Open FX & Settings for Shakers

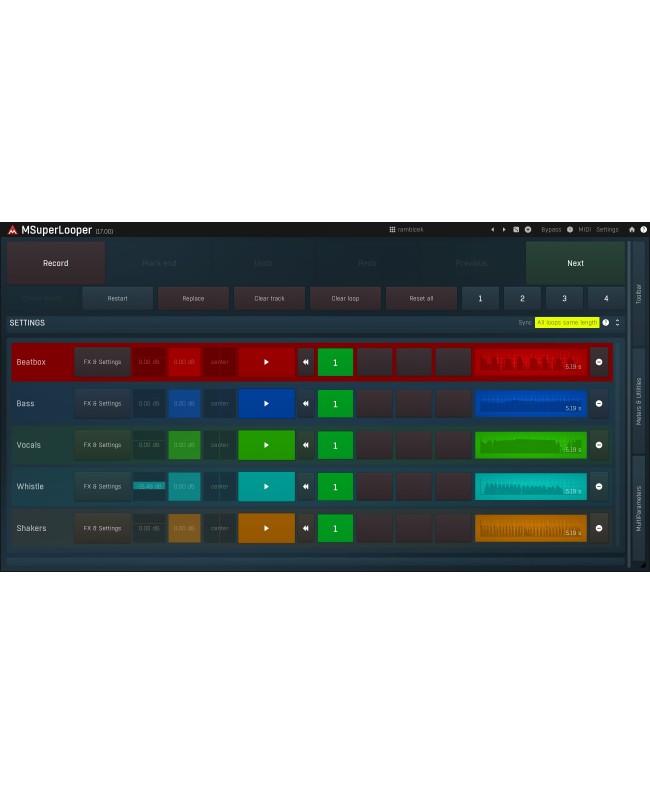click(x=102, y=528)
